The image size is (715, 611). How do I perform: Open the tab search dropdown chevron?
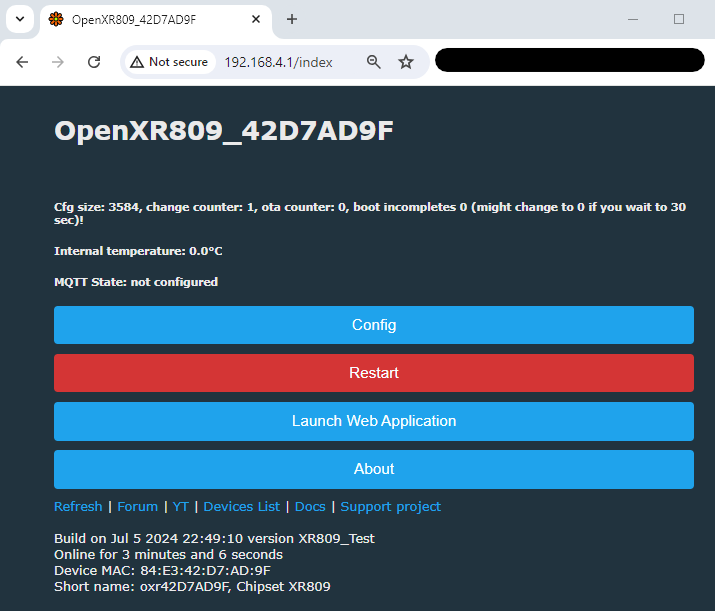[x=20, y=19]
